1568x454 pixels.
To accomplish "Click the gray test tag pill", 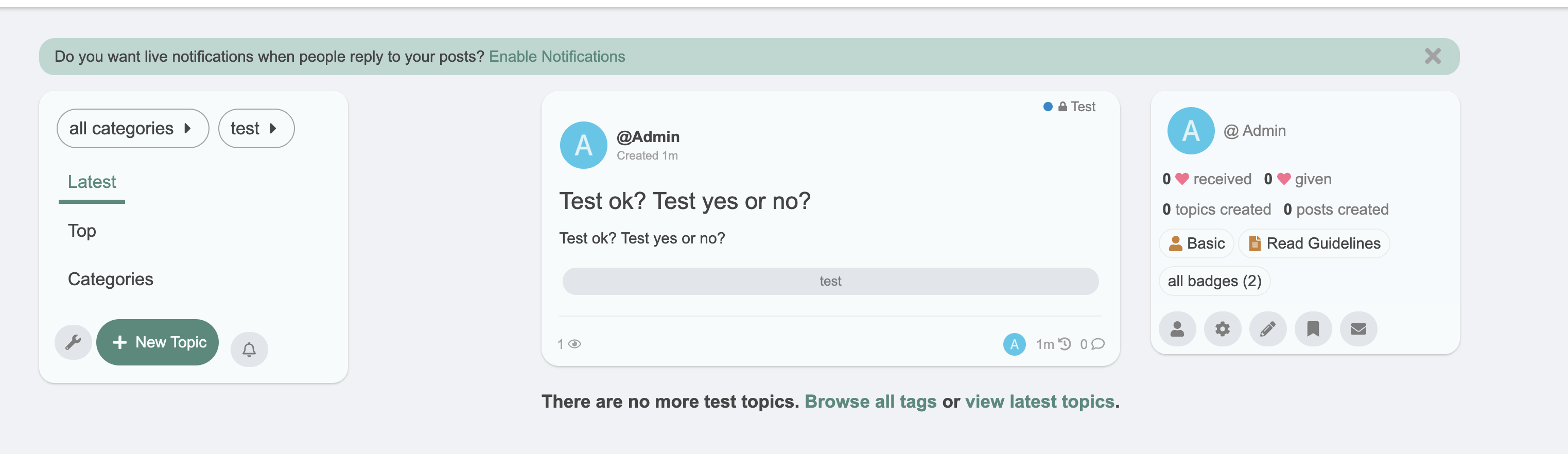I will coord(830,281).
